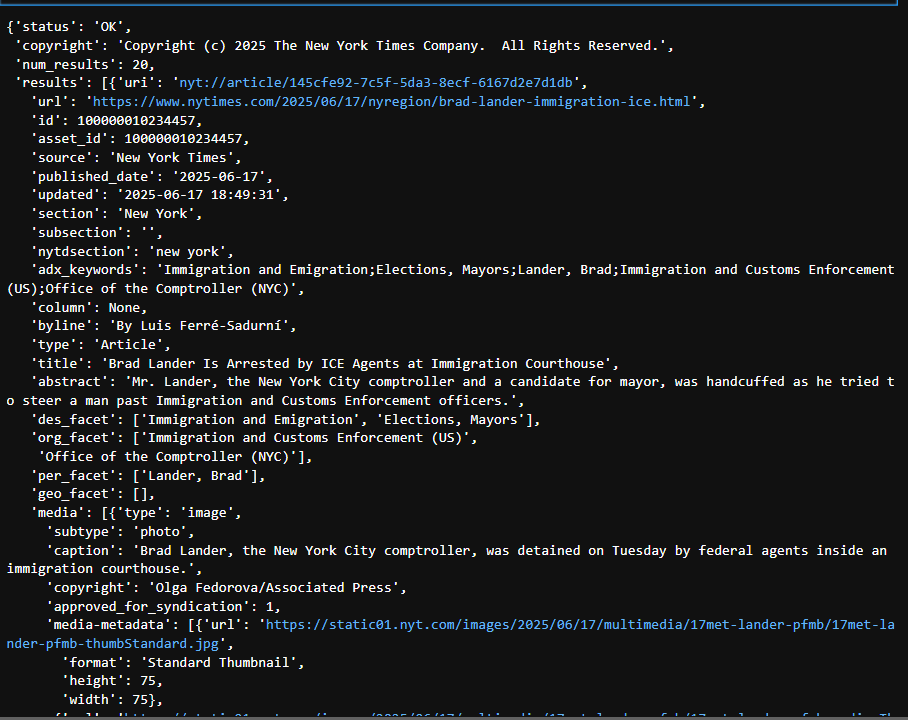908x720 pixels.
Task: Open the brad-lander-immigration-ice.html article URL
Action: tap(391, 102)
